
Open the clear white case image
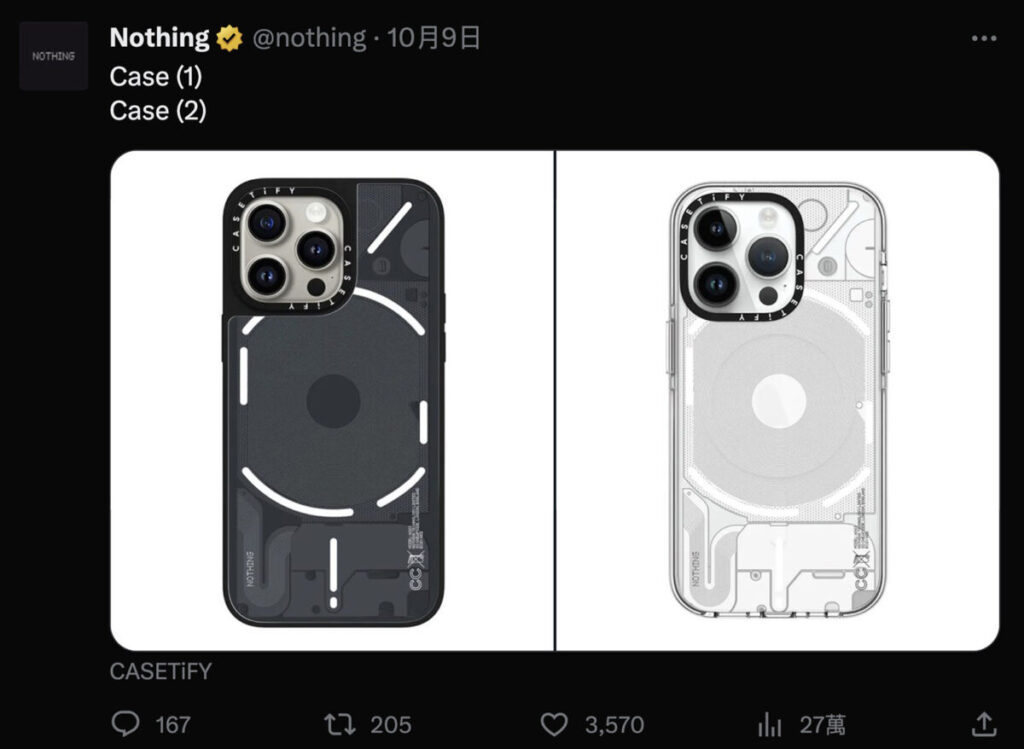click(778, 400)
